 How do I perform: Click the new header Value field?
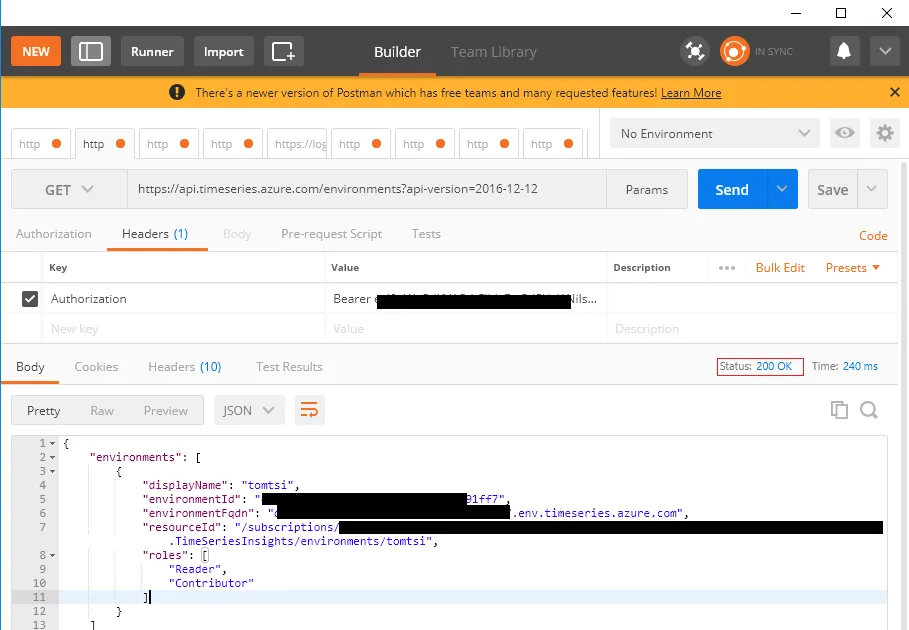point(466,329)
